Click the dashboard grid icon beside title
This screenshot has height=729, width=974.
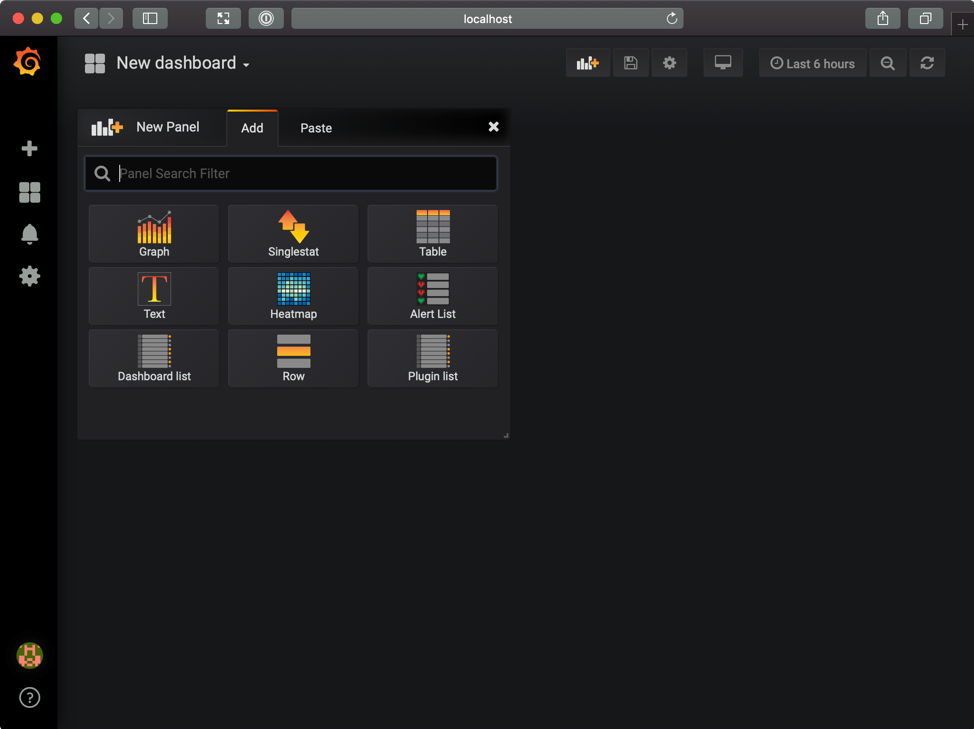click(95, 63)
